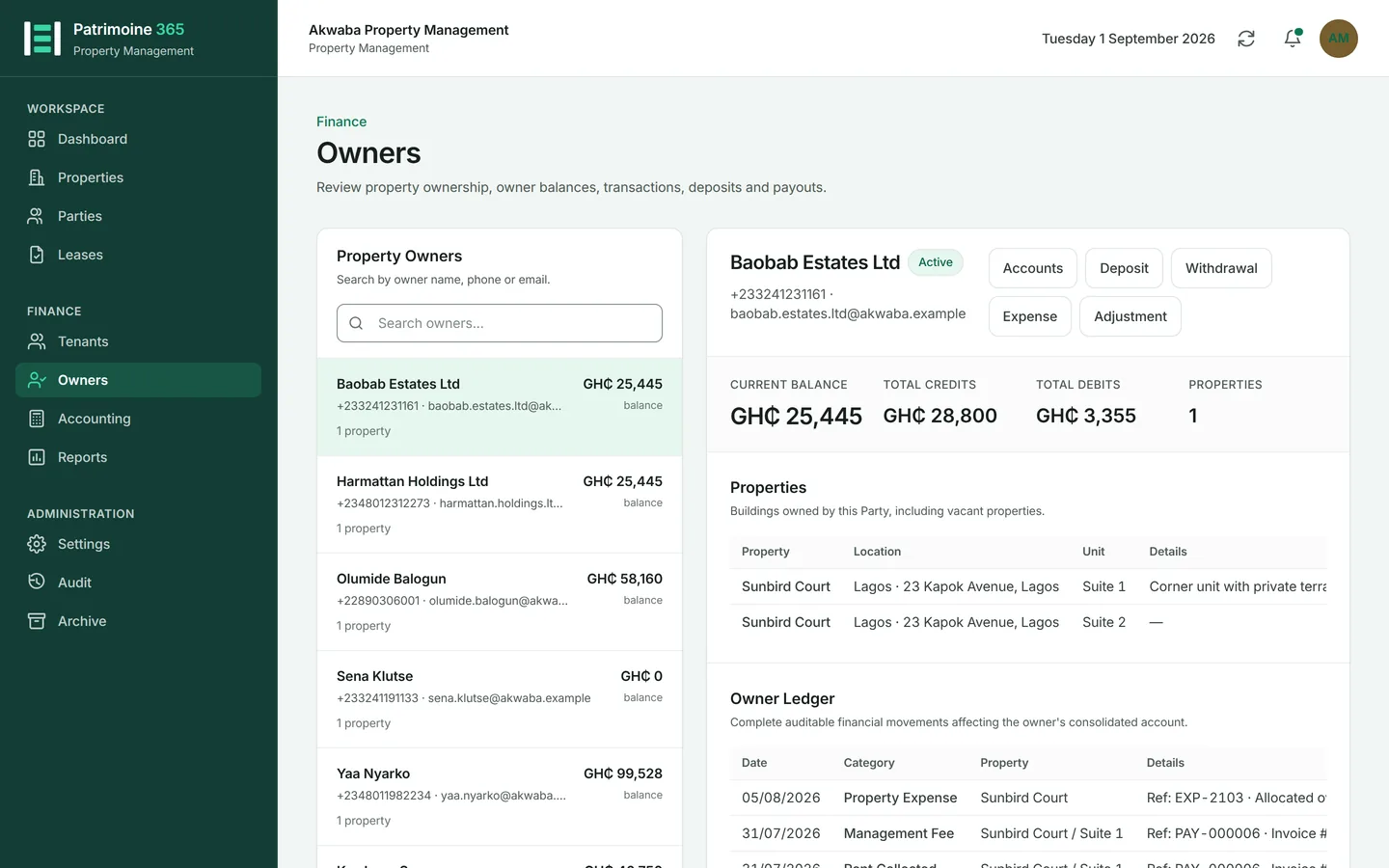Screen dimensions: 1389x868
Task: Select Harmattan Holdings Ltd owner card
Action: 500,504
